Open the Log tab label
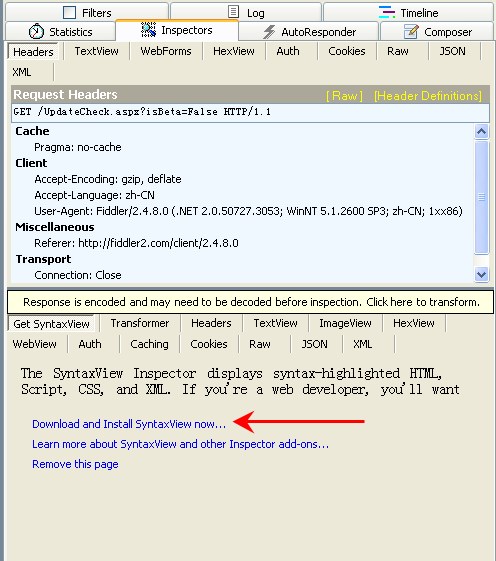Image resolution: width=496 pixels, height=561 pixels. 256,13
